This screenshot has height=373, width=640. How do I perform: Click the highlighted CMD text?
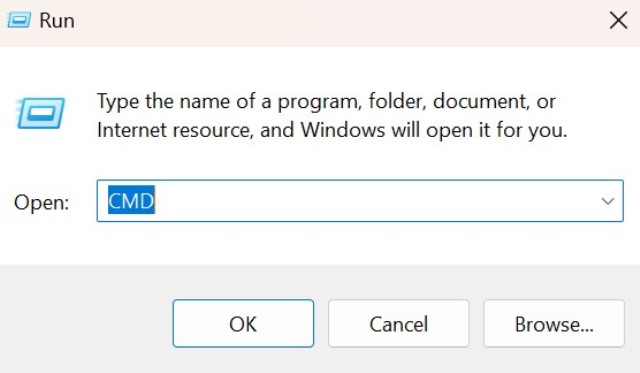(x=131, y=200)
